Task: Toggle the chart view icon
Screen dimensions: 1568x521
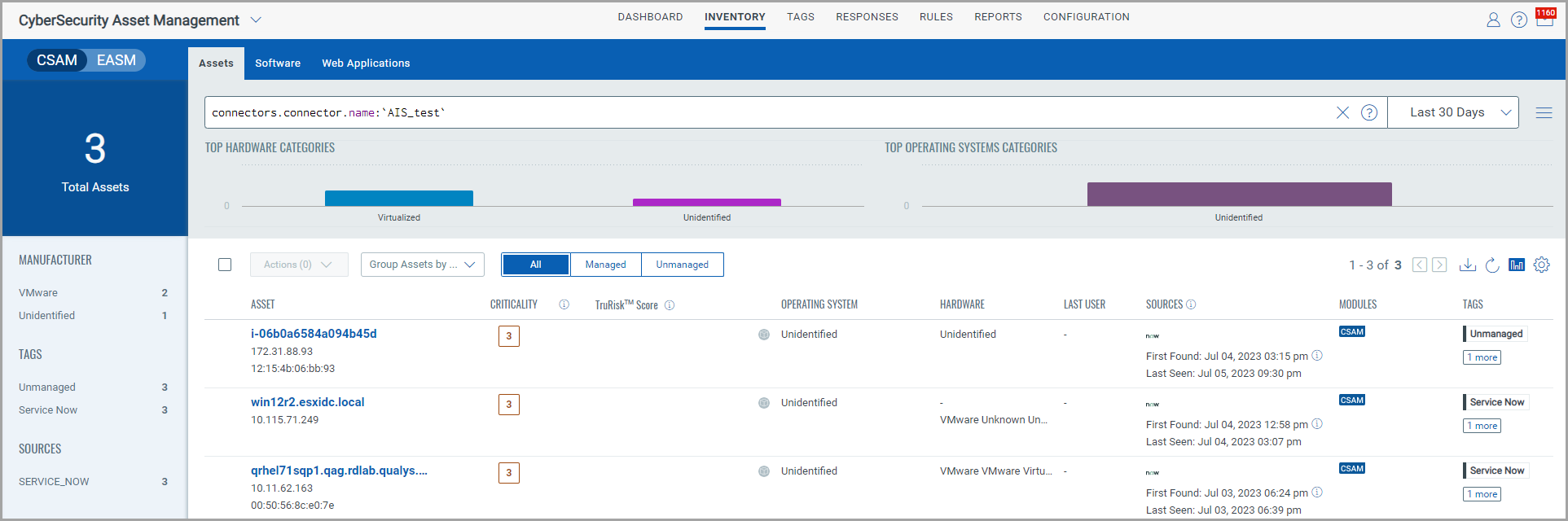Action: [1516, 265]
